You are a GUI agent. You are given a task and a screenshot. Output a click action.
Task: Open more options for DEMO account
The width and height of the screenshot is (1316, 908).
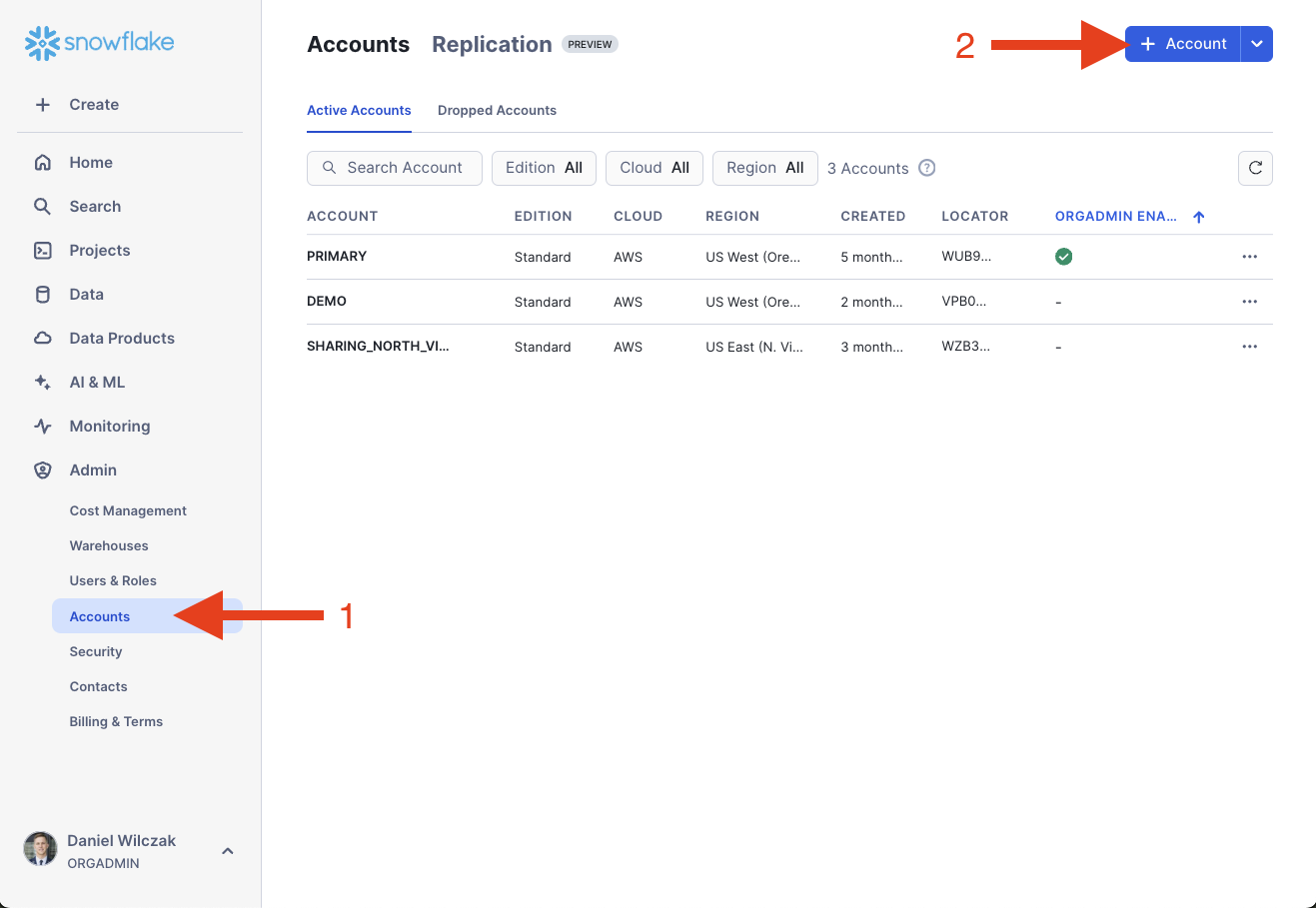click(1249, 302)
